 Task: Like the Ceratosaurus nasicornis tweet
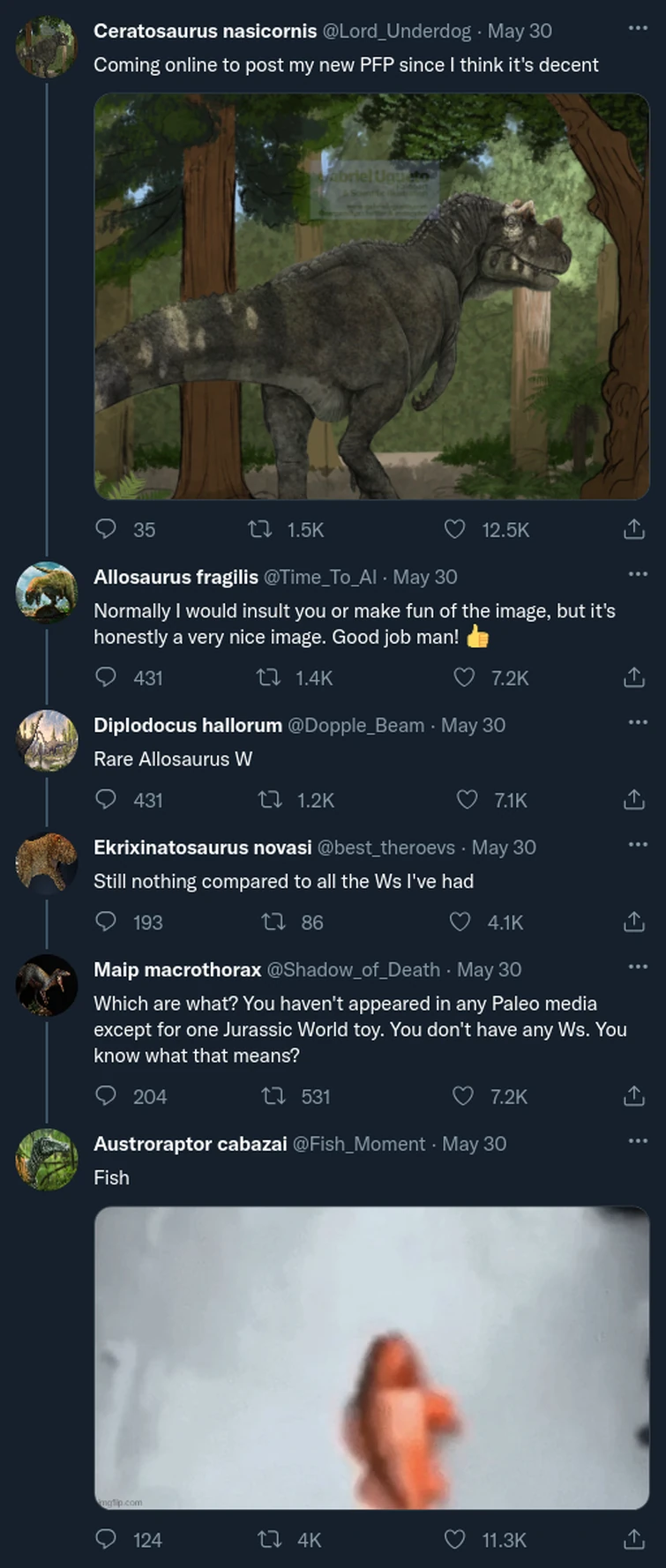pyautogui.click(x=455, y=529)
